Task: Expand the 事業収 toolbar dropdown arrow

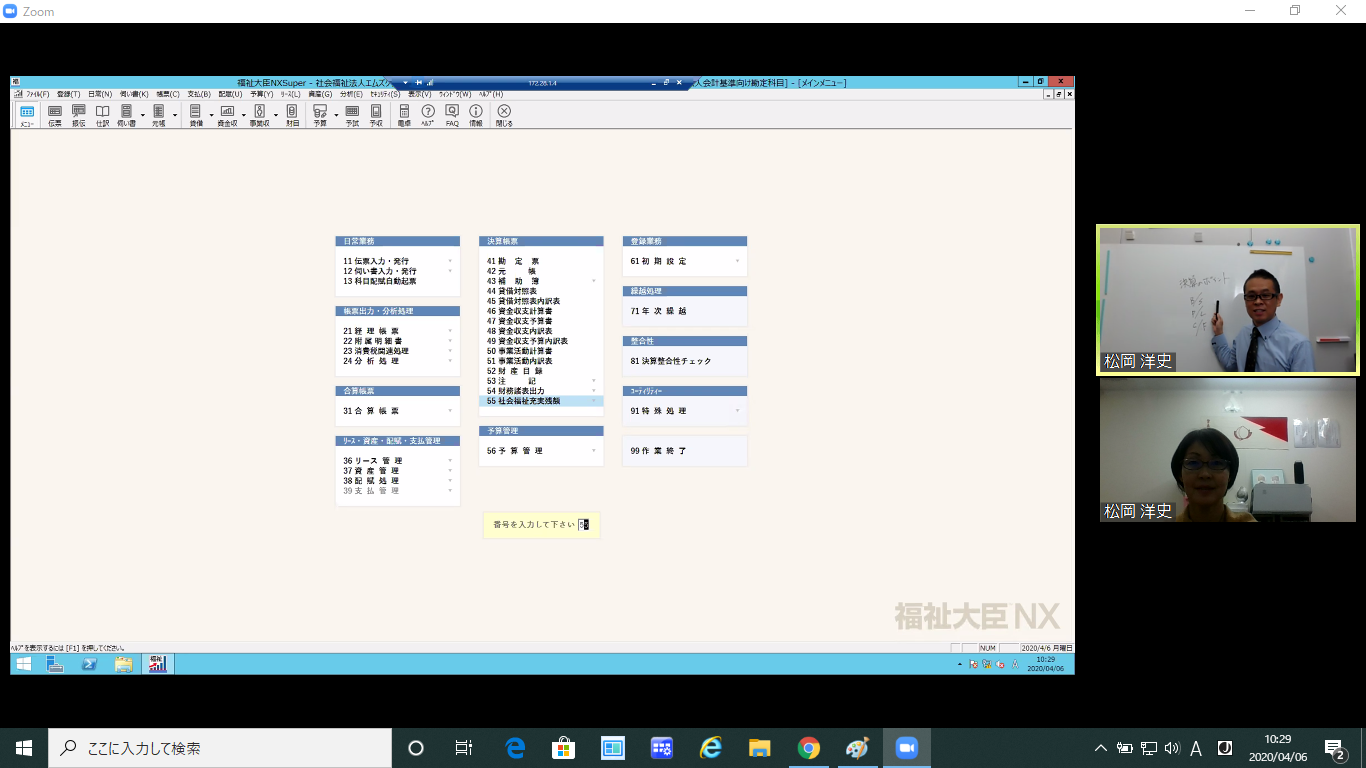Action: 275,115
